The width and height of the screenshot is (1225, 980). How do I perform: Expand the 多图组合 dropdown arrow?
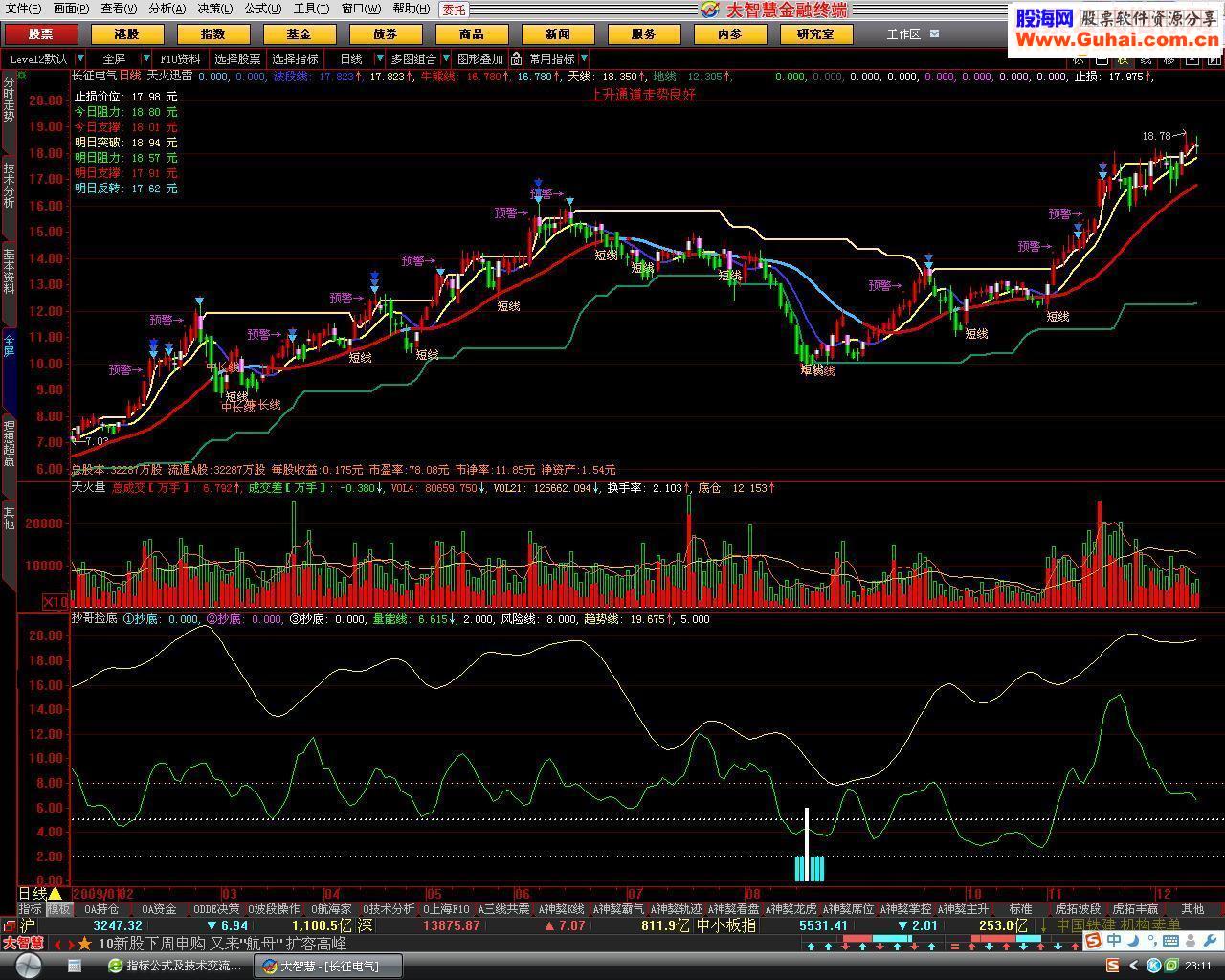445,58
